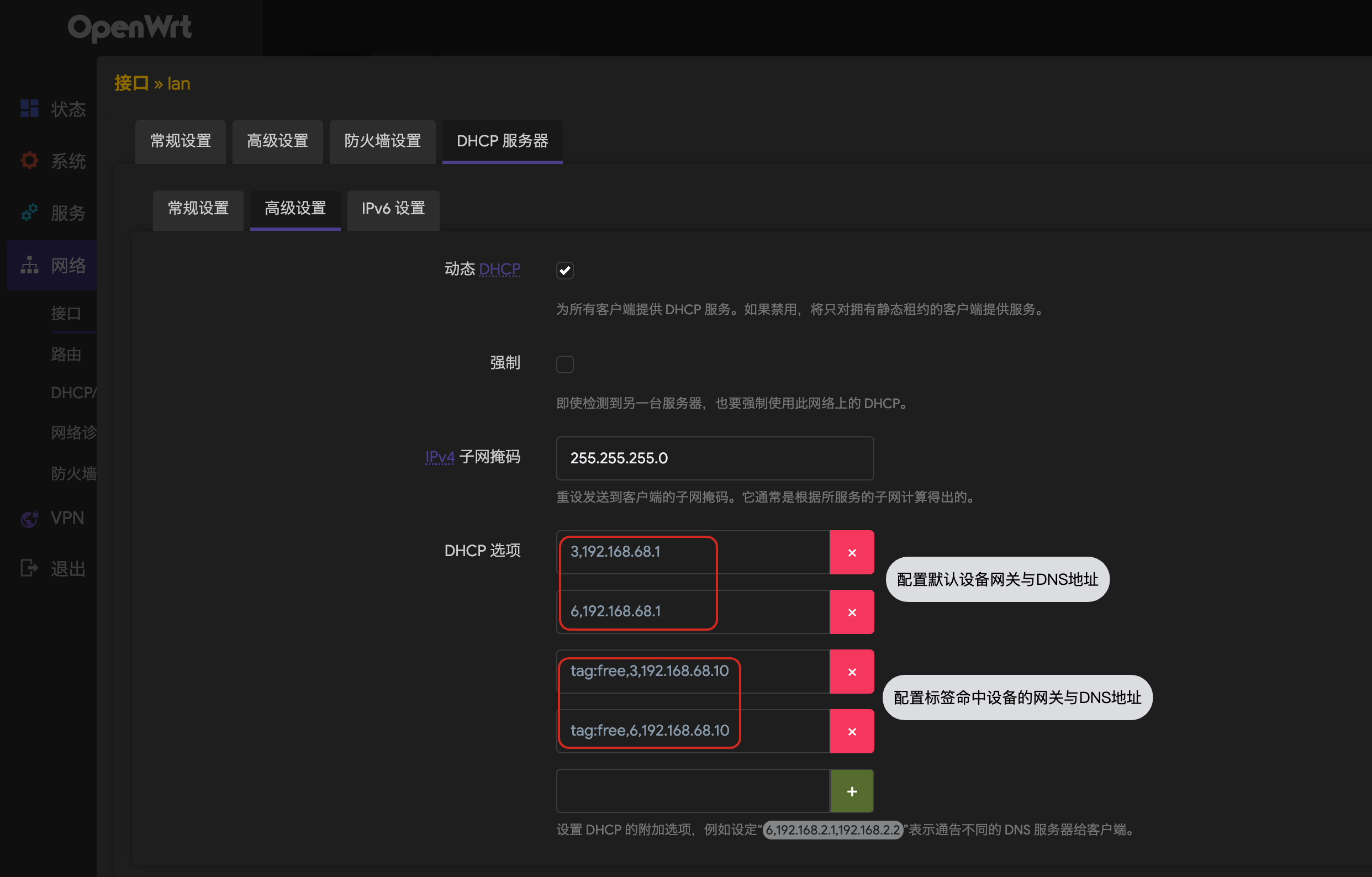Image resolution: width=1372 pixels, height=877 pixels.
Task: Click the System gear icon
Action: (x=29, y=160)
